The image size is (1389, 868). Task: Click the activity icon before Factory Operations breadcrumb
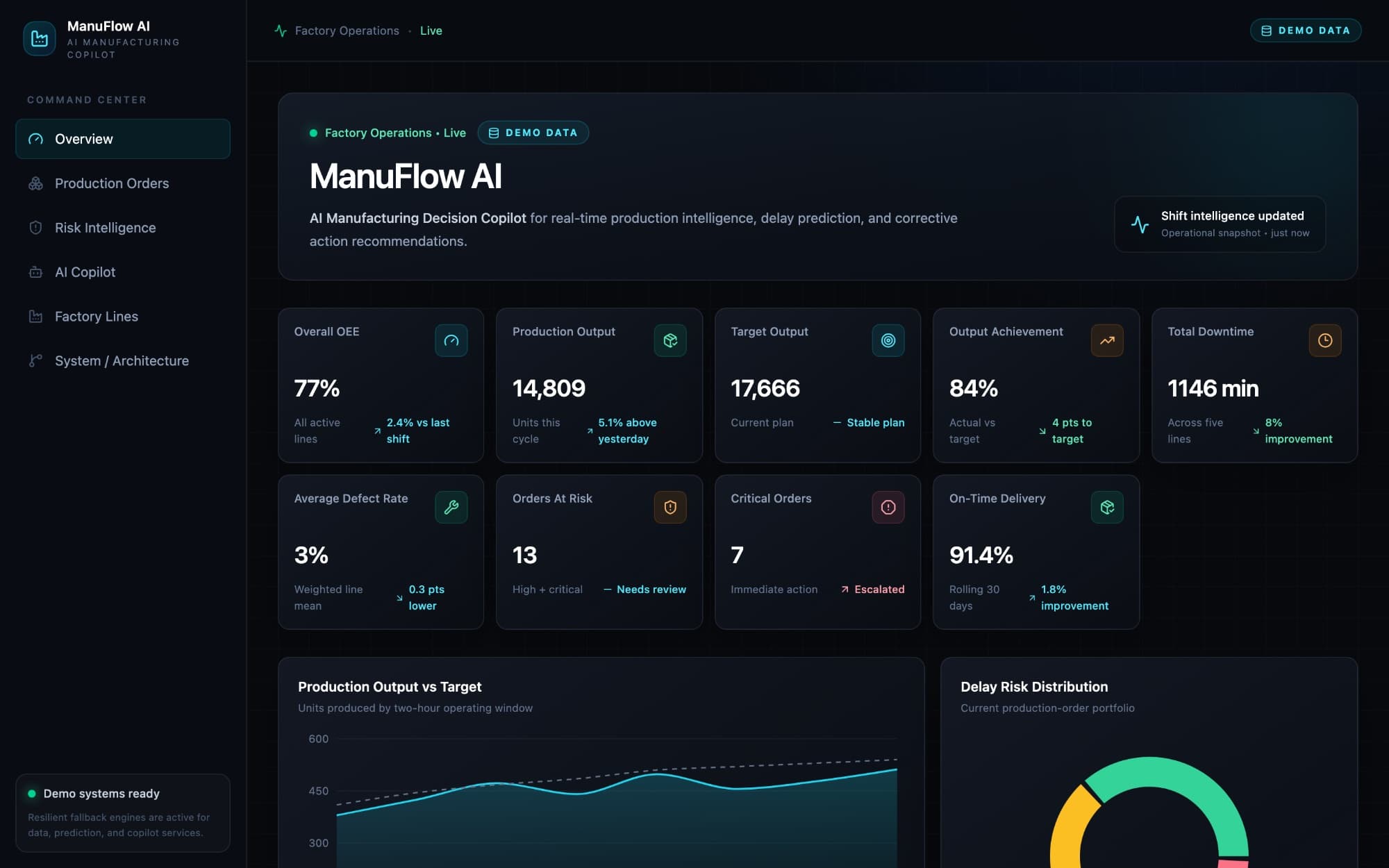[281, 31]
